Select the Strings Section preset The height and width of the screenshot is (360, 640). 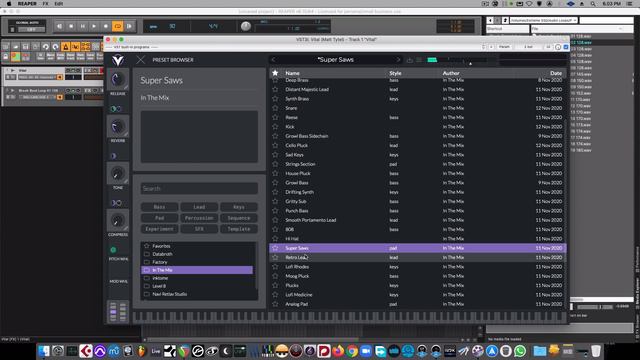[418, 164]
